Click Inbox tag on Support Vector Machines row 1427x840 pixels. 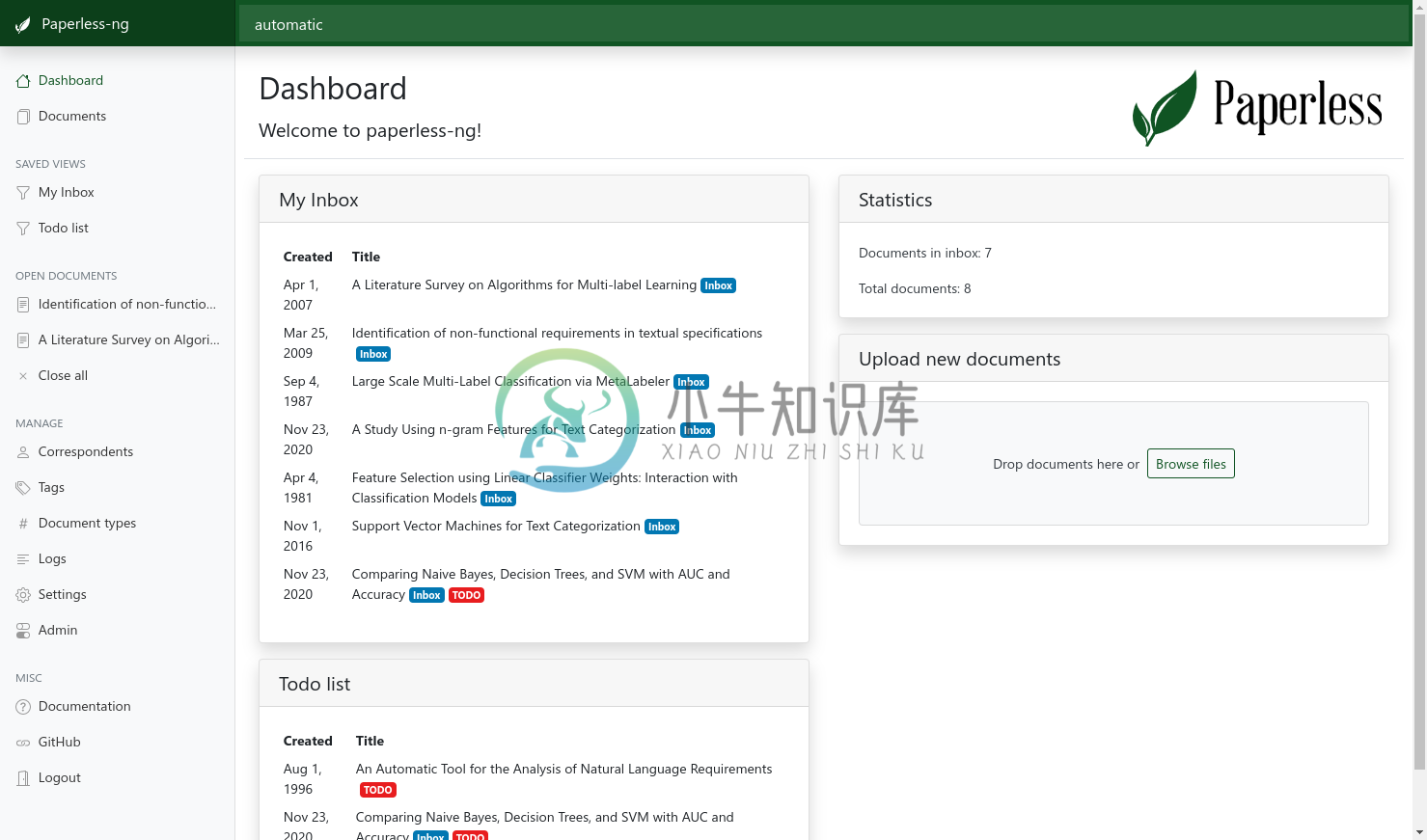[662, 527]
